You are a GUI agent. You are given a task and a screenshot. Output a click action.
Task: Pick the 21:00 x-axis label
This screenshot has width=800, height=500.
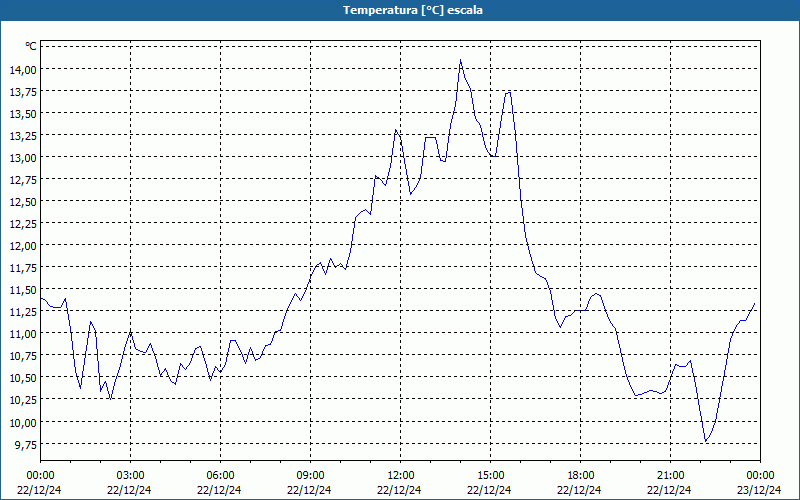[x=670, y=476]
